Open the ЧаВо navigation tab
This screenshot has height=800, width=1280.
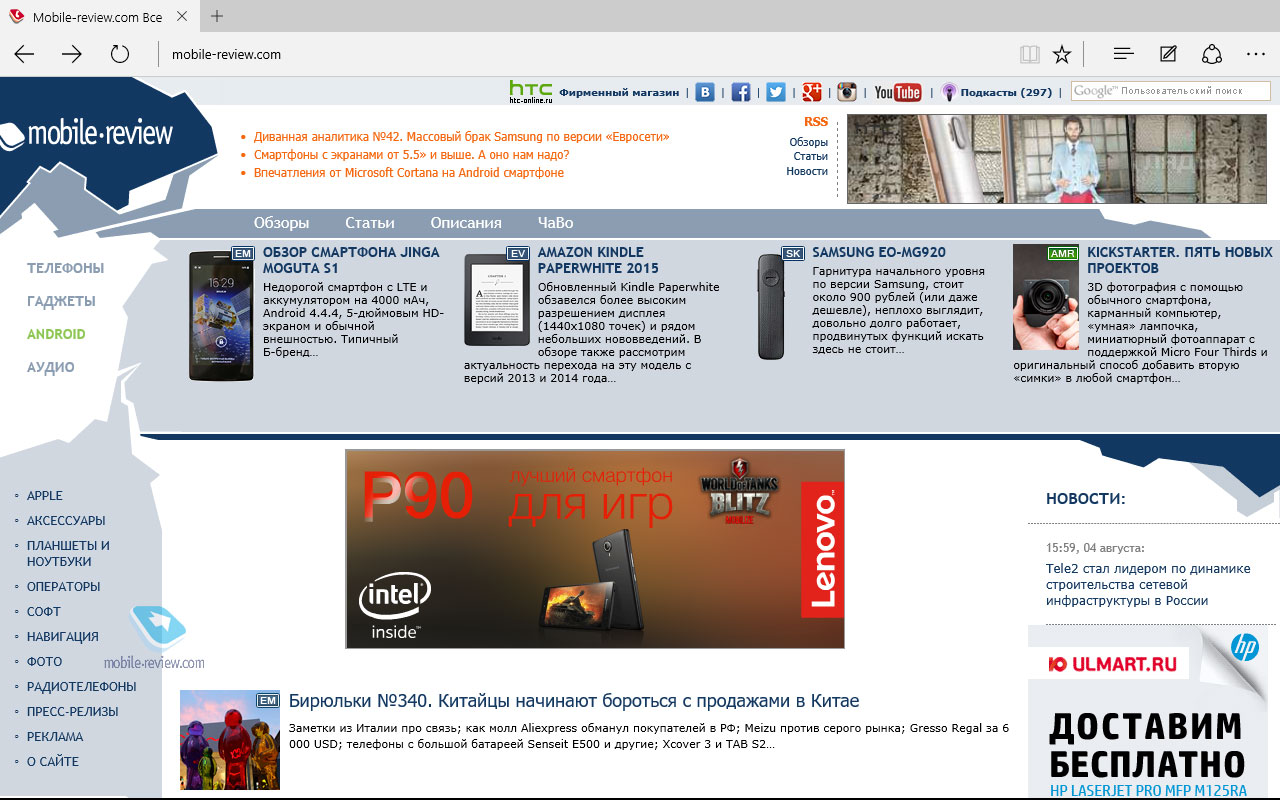[555, 223]
